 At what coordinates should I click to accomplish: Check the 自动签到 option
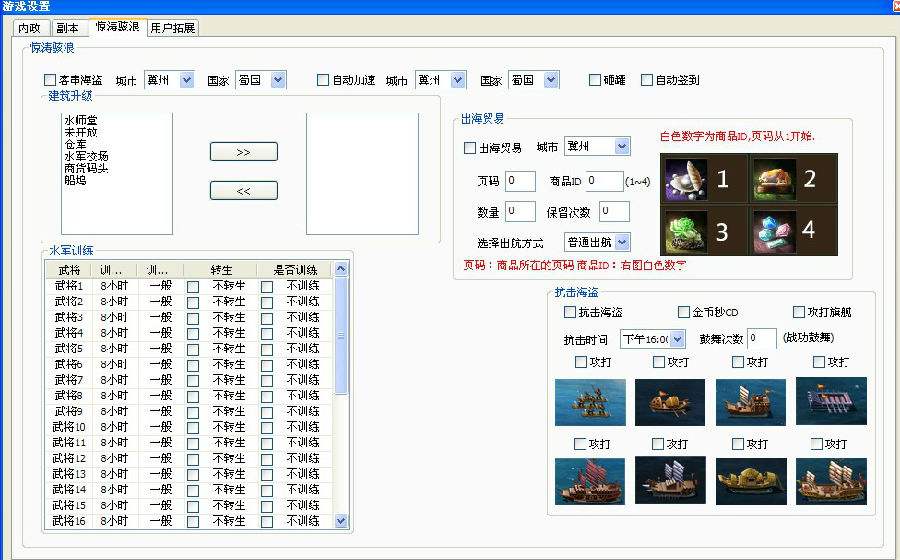click(x=647, y=80)
